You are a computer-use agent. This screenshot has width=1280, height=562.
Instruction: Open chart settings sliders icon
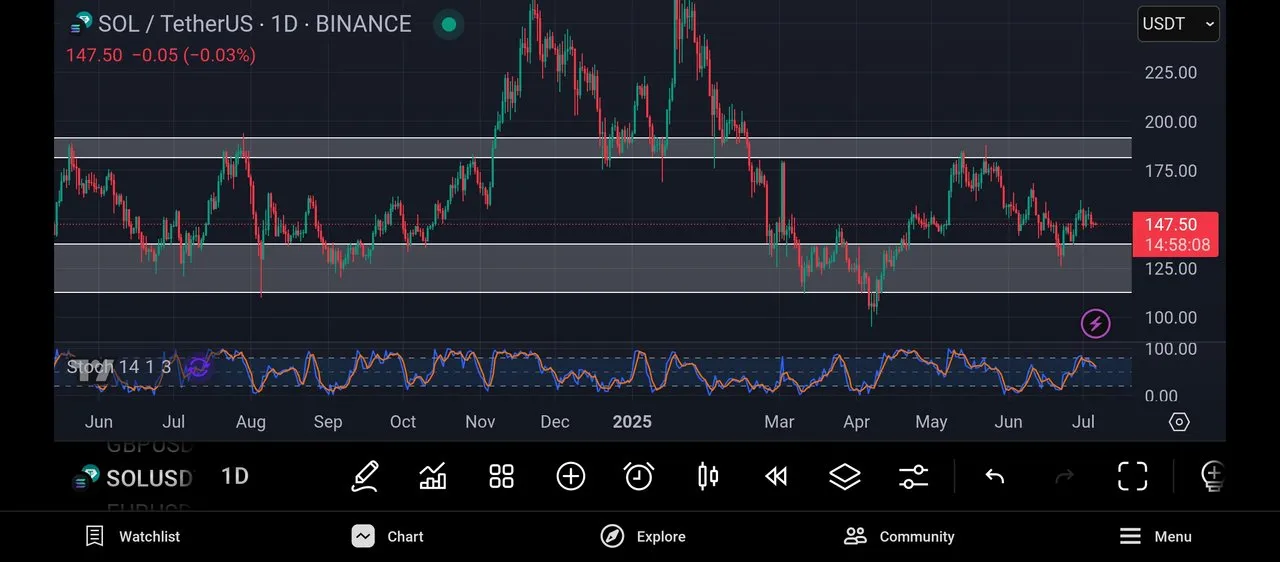[x=914, y=476]
